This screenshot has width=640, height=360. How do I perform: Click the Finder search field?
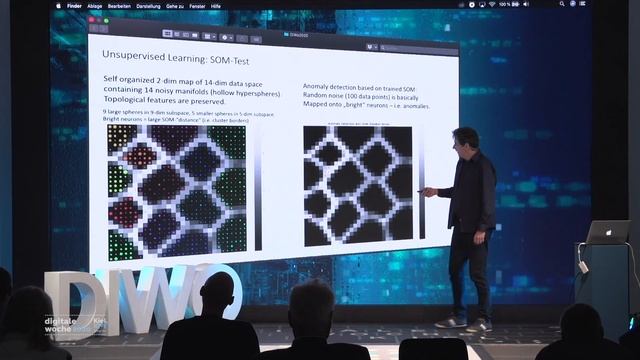click(419, 49)
